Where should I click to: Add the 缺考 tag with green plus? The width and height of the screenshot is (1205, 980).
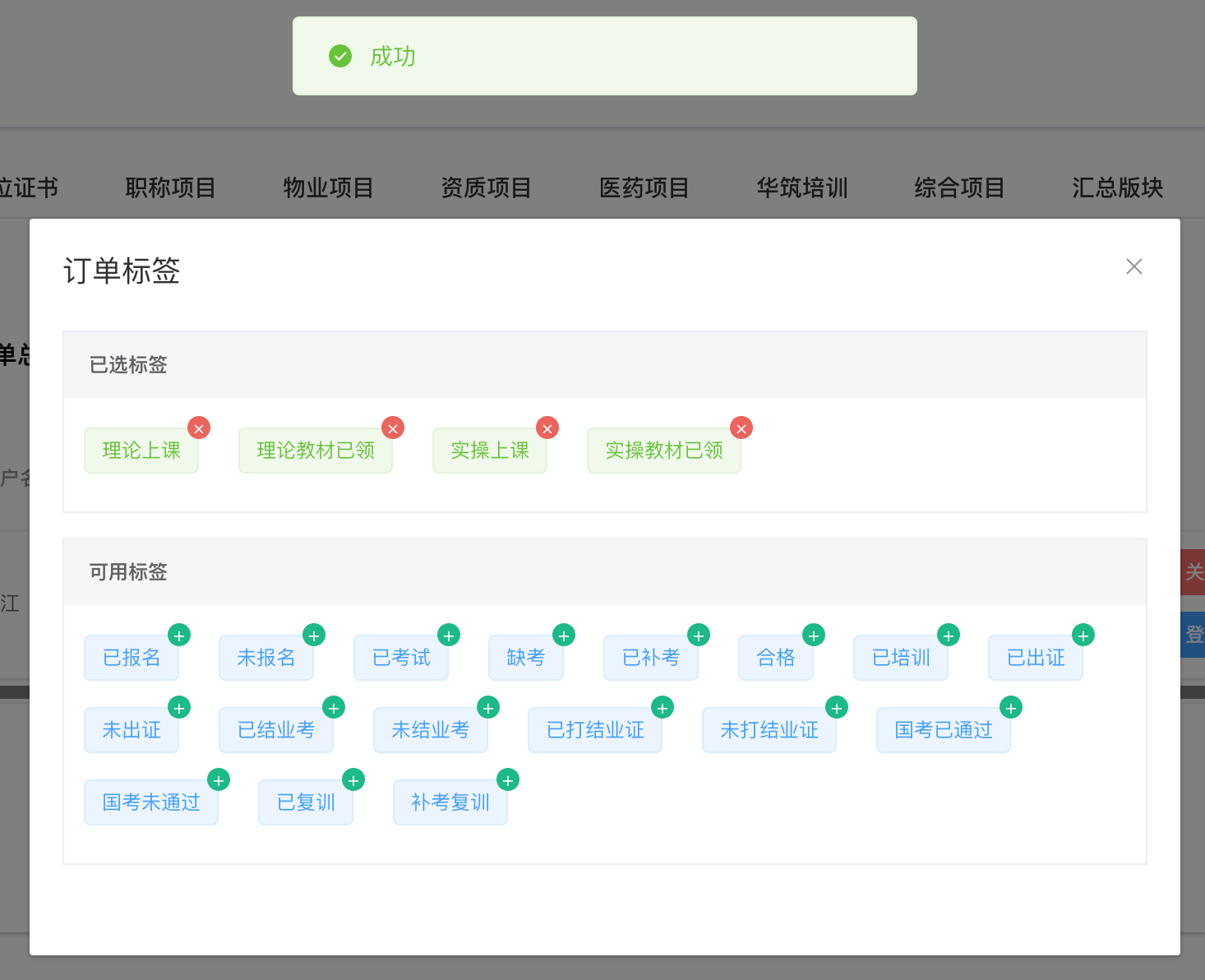564,636
